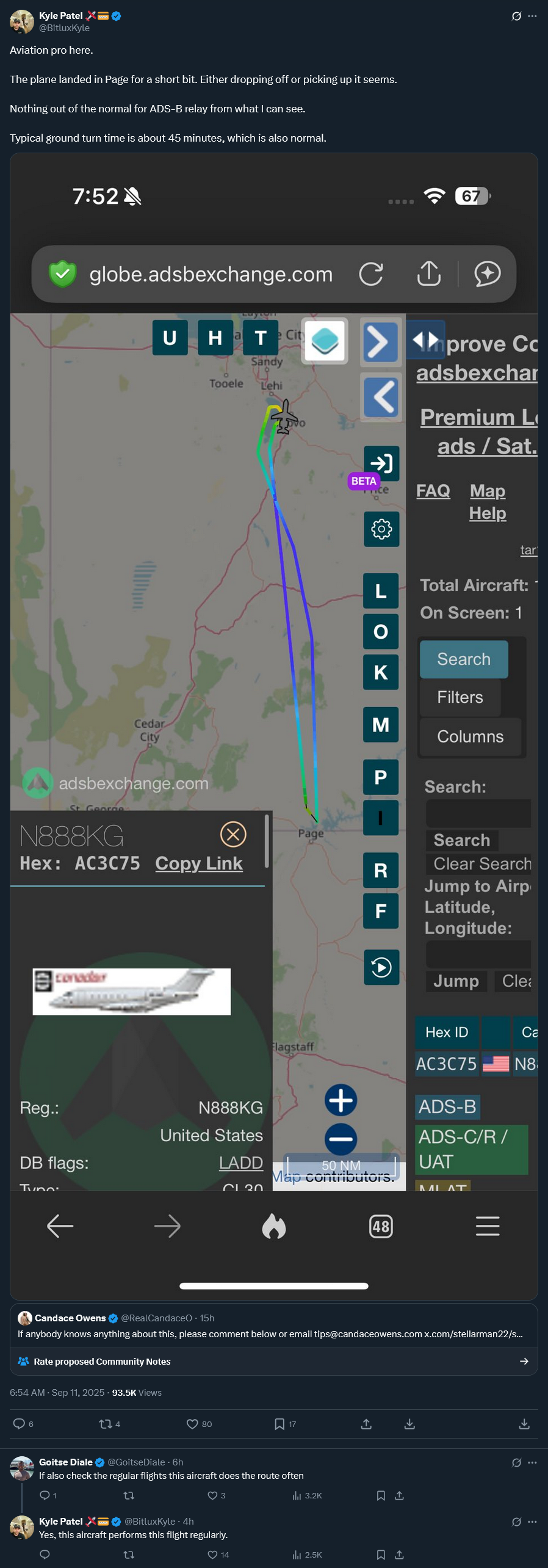Collapse sidebar with left chevron button

click(x=381, y=397)
